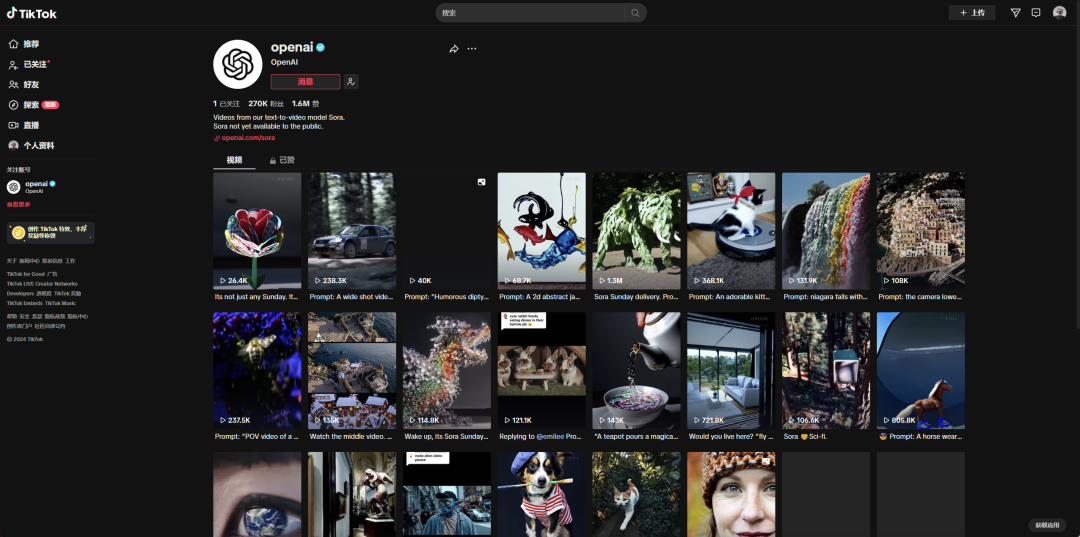Open 已关注 in the sidebar
The height and width of the screenshot is (537, 1080).
point(29,64)
